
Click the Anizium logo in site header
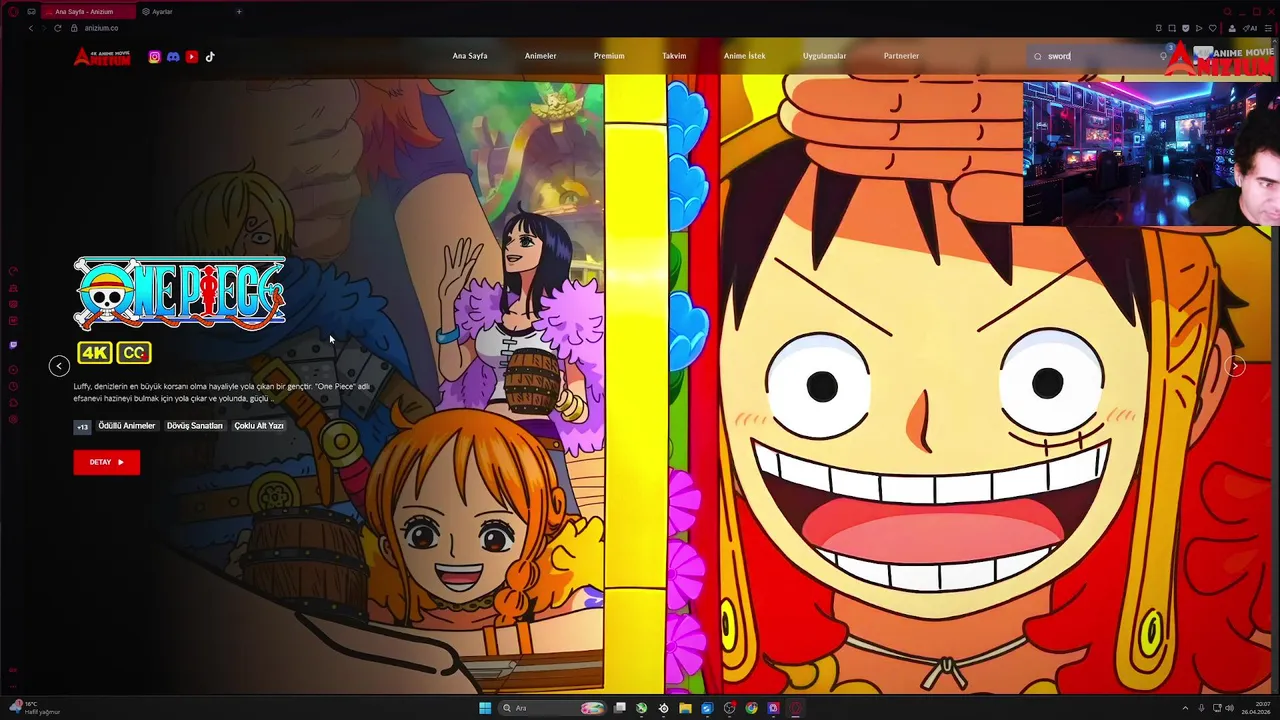point(102,56)
